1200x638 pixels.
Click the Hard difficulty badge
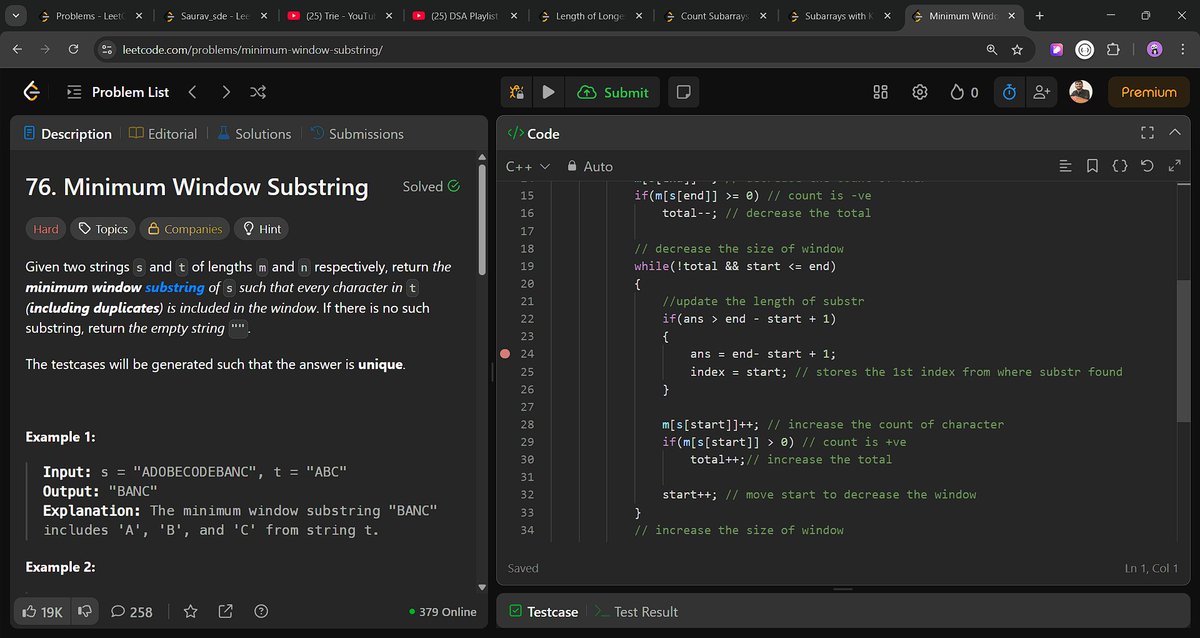tap(46, 229)
